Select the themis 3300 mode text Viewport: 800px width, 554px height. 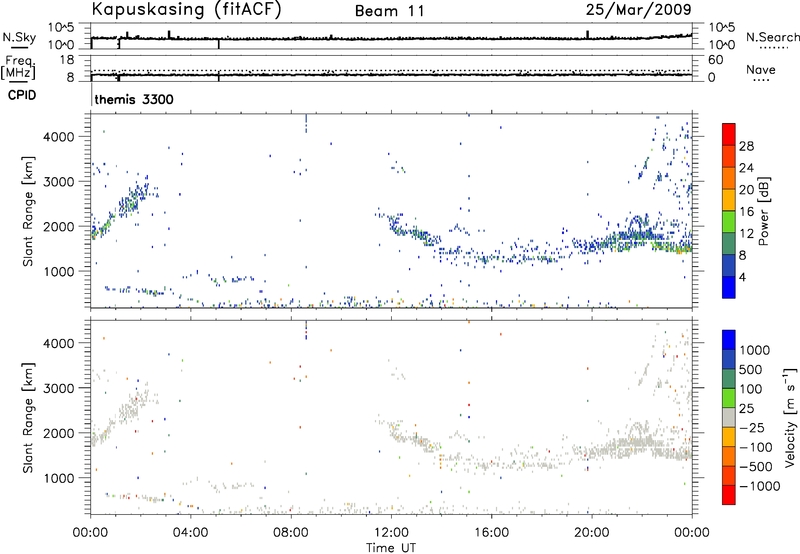click(134, 99)
